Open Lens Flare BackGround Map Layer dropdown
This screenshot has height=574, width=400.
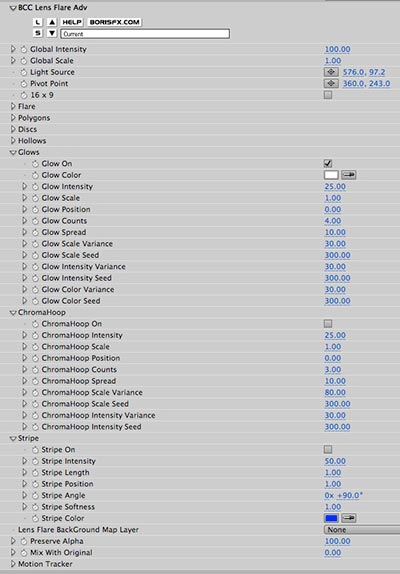click(x=362, y=529)
